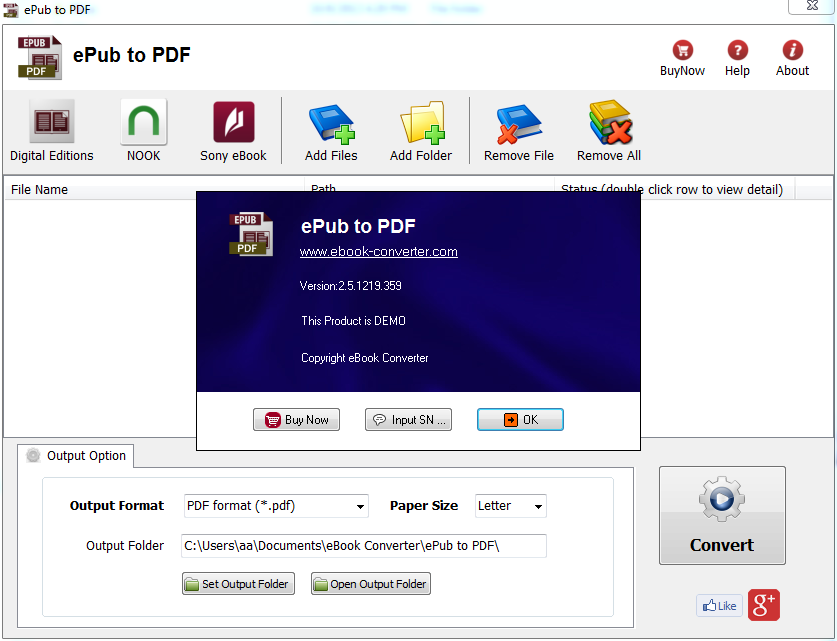This screenshot has width=837, height=641.
Task: Click the NOOK source icon
Action: (x=143, y=130)
